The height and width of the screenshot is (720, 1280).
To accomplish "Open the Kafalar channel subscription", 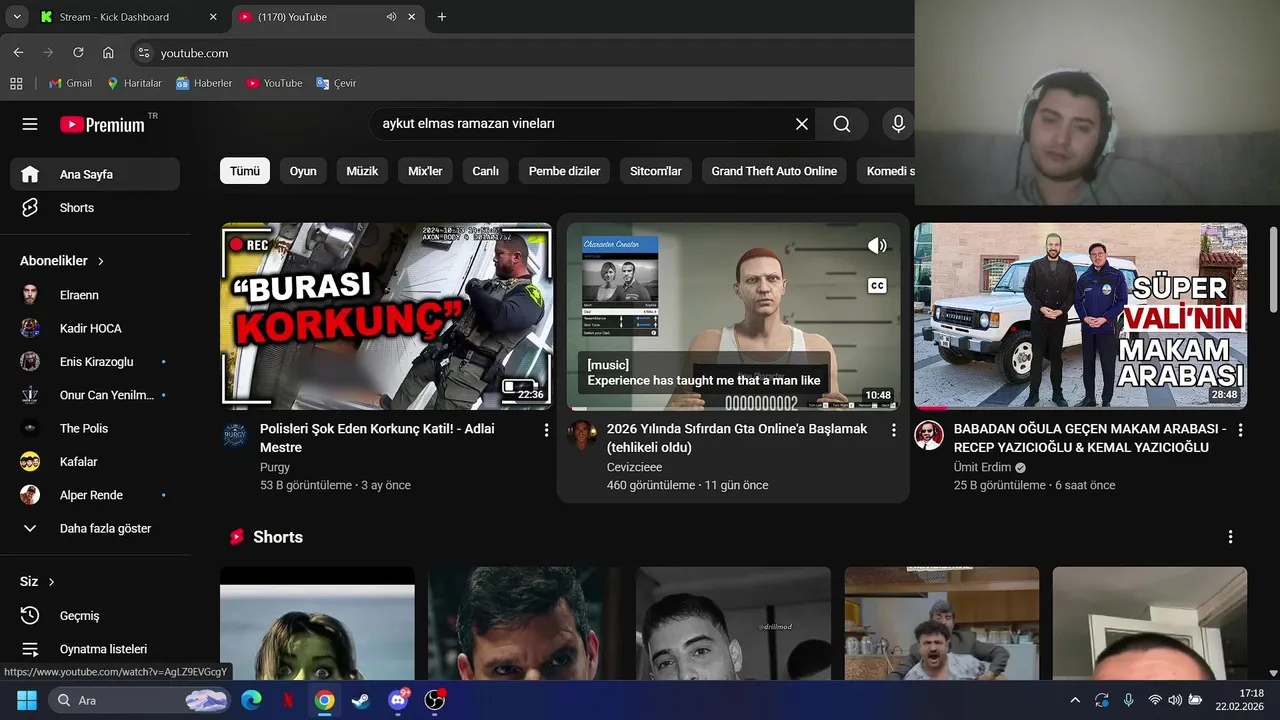I will tap(95, 462).
